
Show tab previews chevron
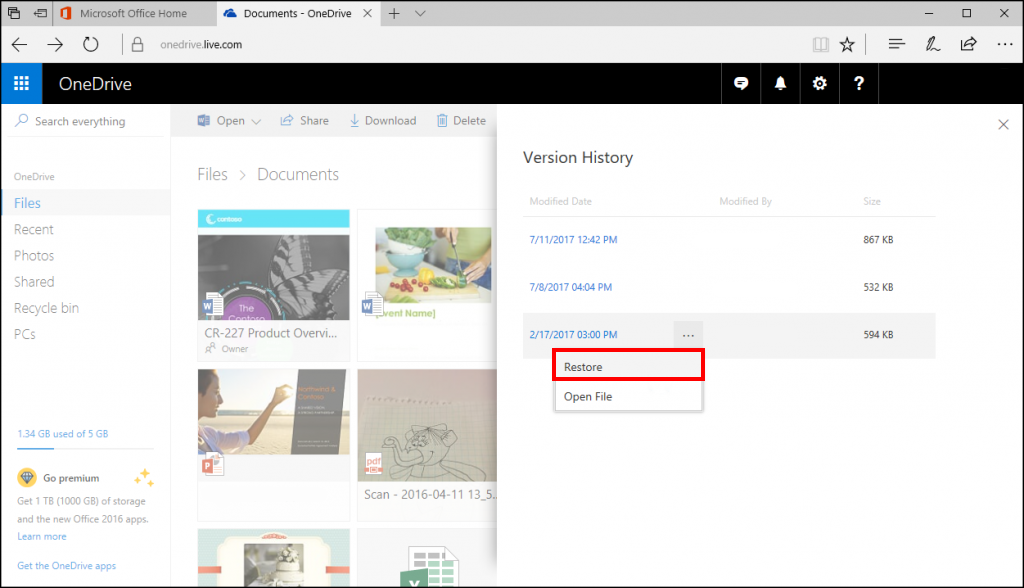420,13
